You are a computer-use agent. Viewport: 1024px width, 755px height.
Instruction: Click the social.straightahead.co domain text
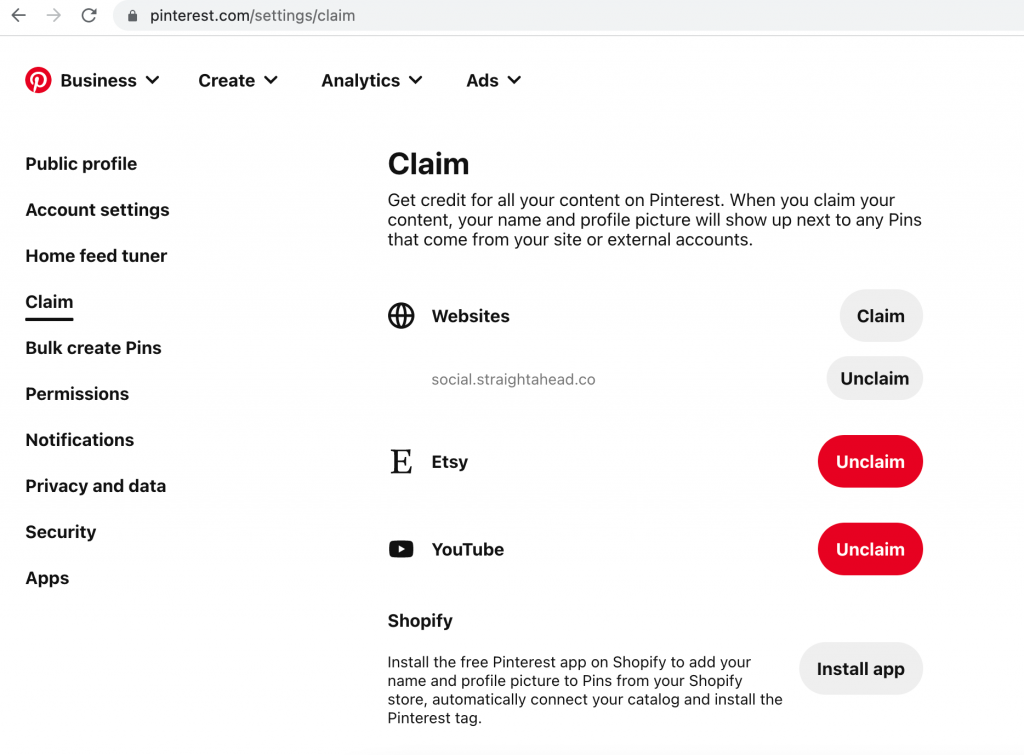pyautogui.click(x=513, y=379)
